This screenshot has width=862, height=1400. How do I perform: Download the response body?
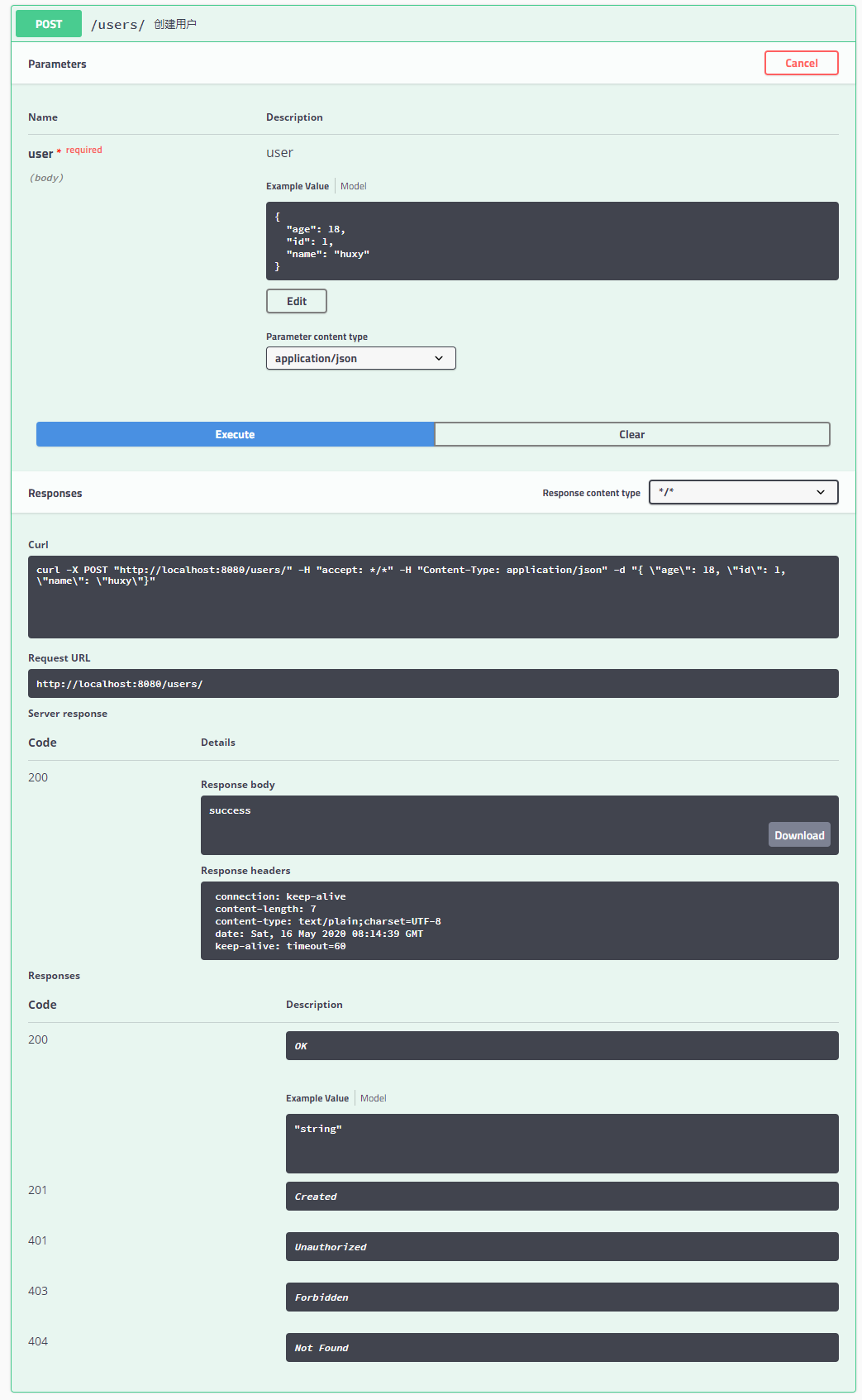[x=799, y=835]
